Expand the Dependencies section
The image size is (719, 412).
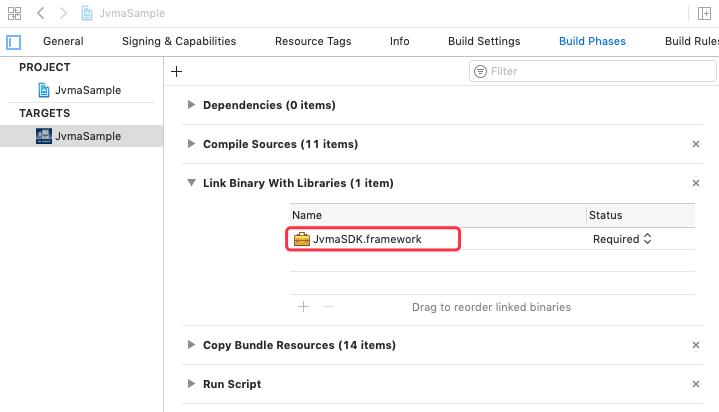(x=192, y=105)
